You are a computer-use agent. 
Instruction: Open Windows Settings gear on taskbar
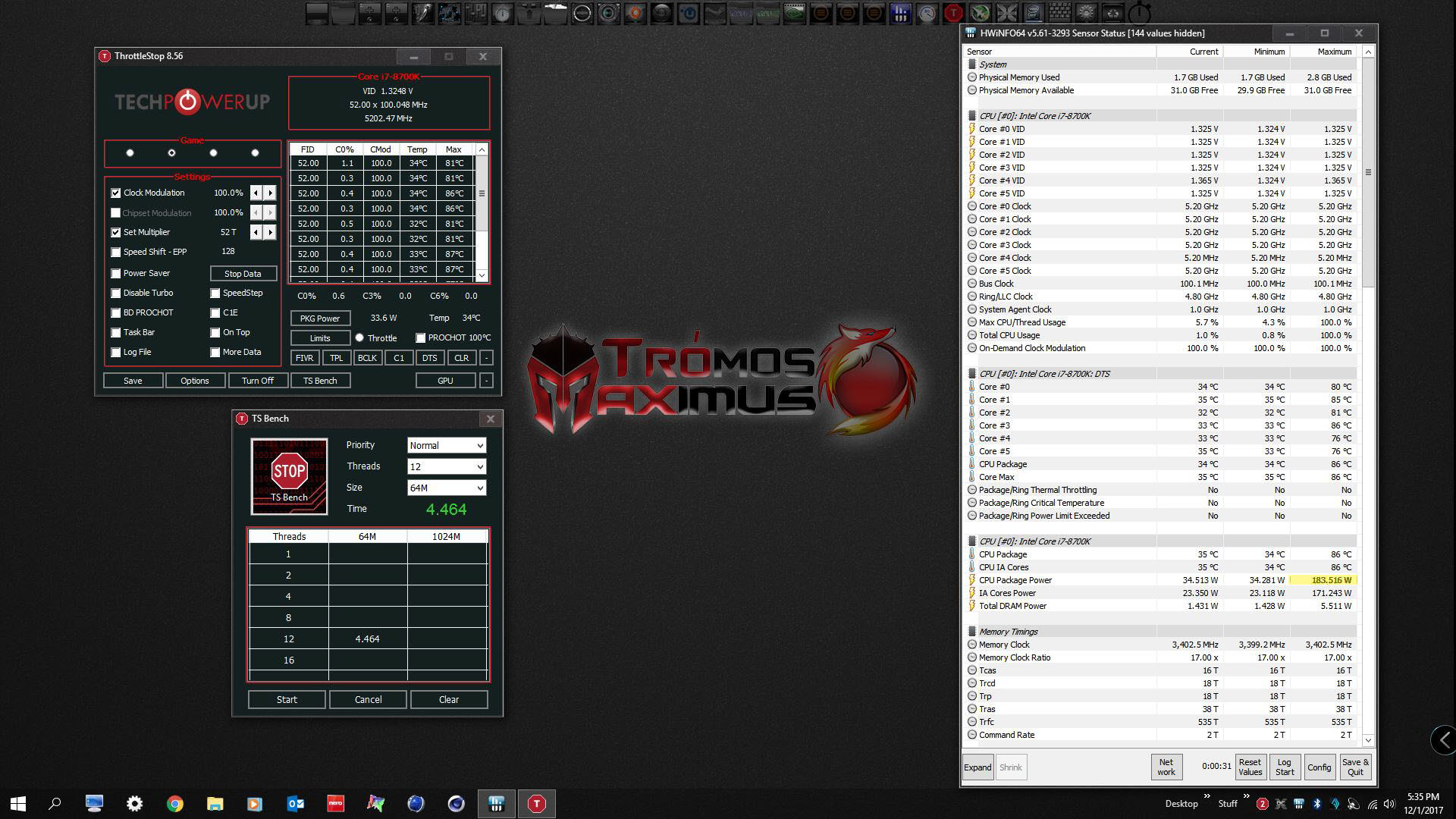coord(134,804)
